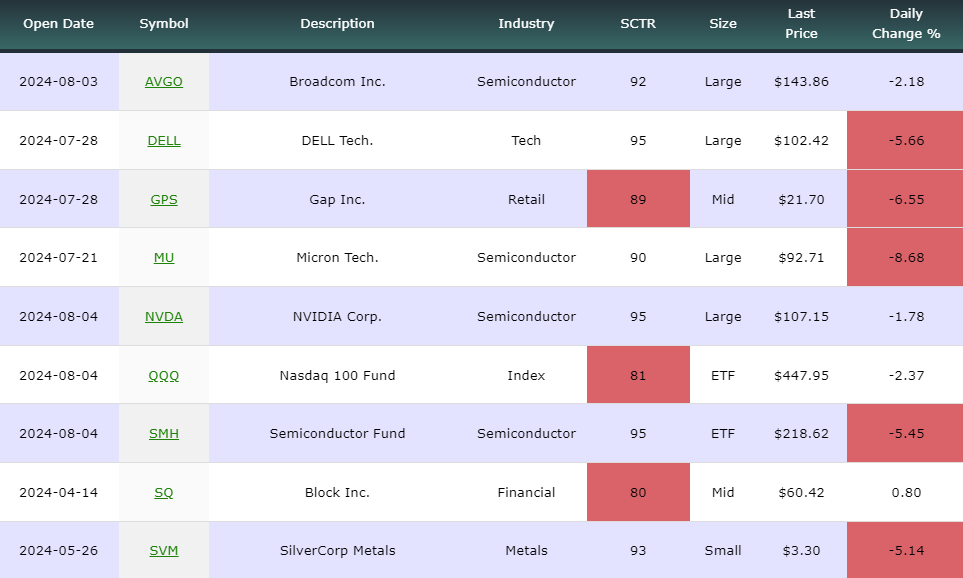Click the -2.18 daily change cell

coord(906,82)
